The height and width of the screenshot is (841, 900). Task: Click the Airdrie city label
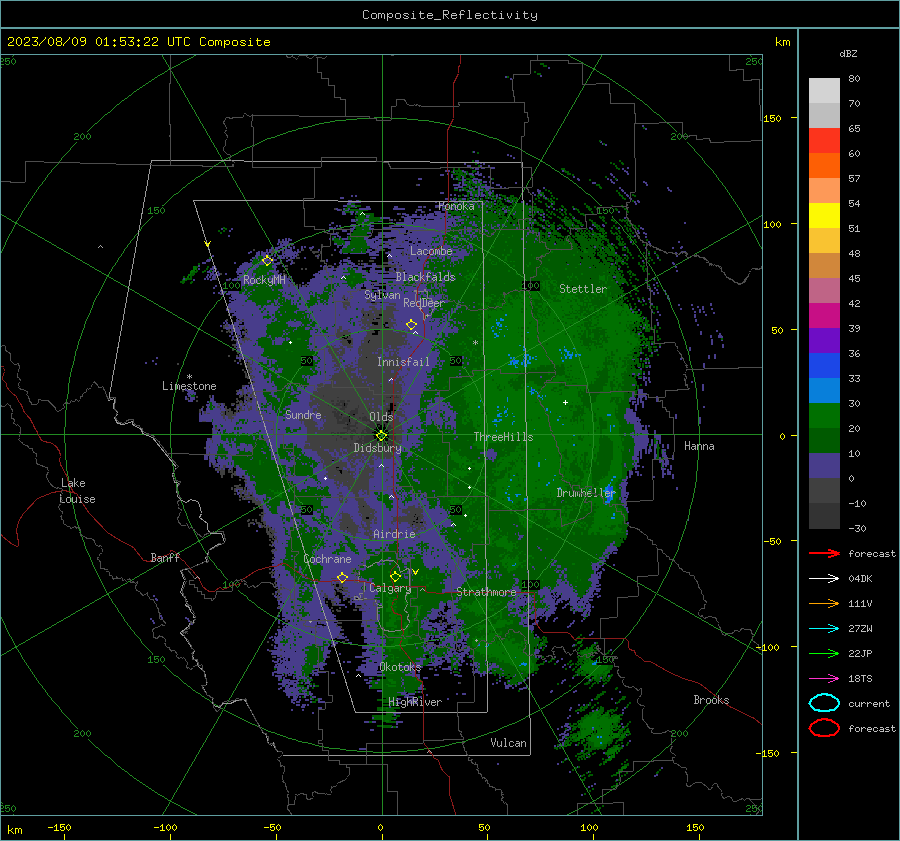pyautogui.click(x=394, y=534)
